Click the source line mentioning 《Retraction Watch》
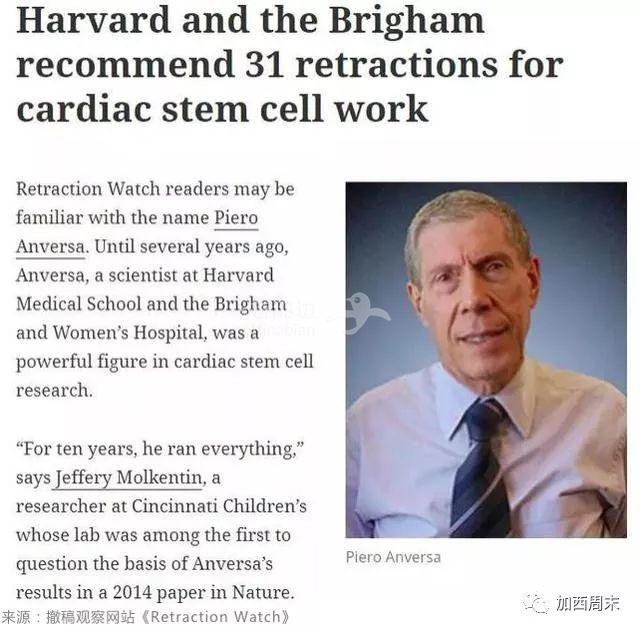The width and height of the screenshot is (640, 632). coord(146,617)
